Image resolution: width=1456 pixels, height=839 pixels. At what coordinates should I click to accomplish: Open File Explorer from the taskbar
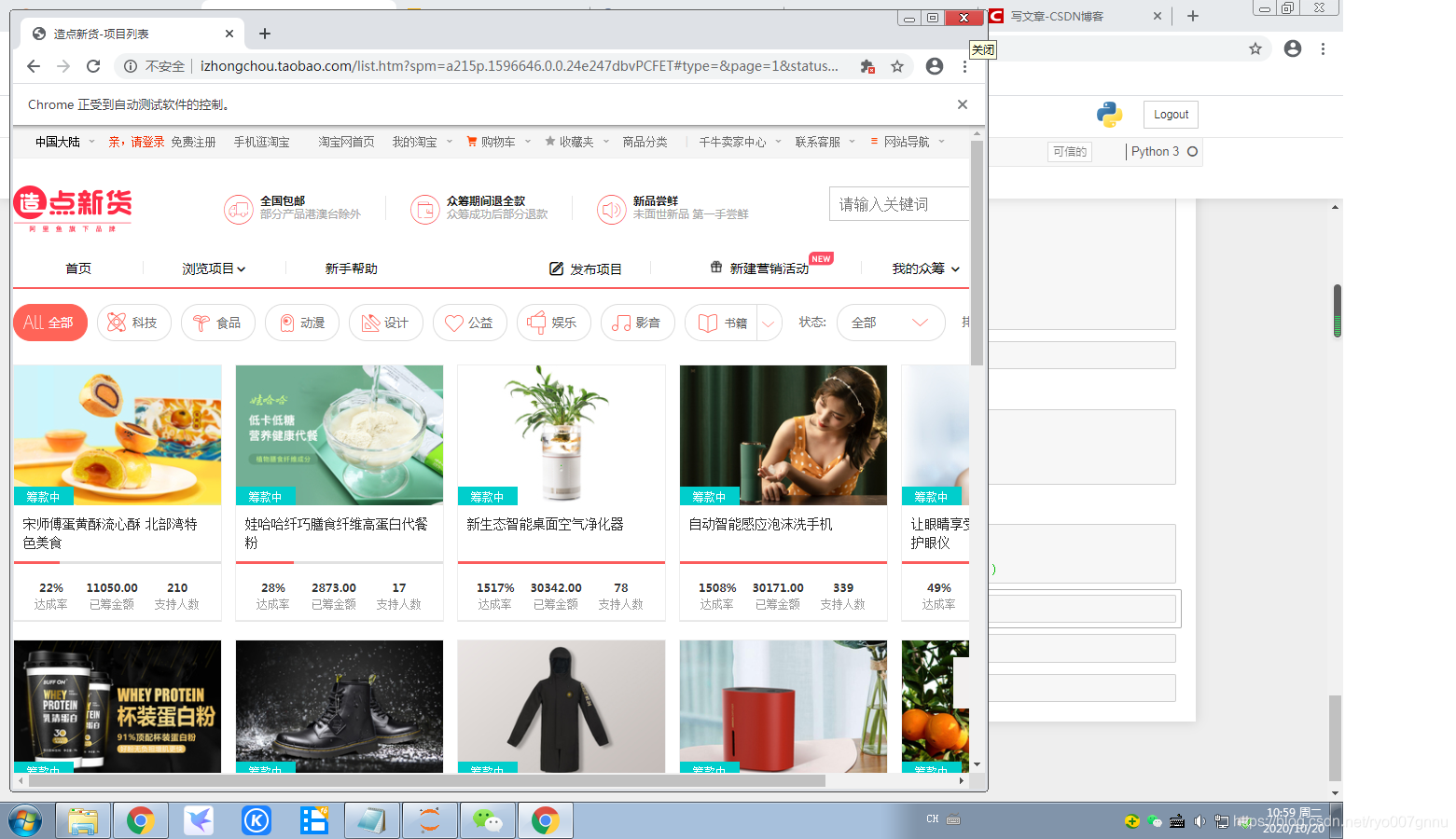point(83,820)
